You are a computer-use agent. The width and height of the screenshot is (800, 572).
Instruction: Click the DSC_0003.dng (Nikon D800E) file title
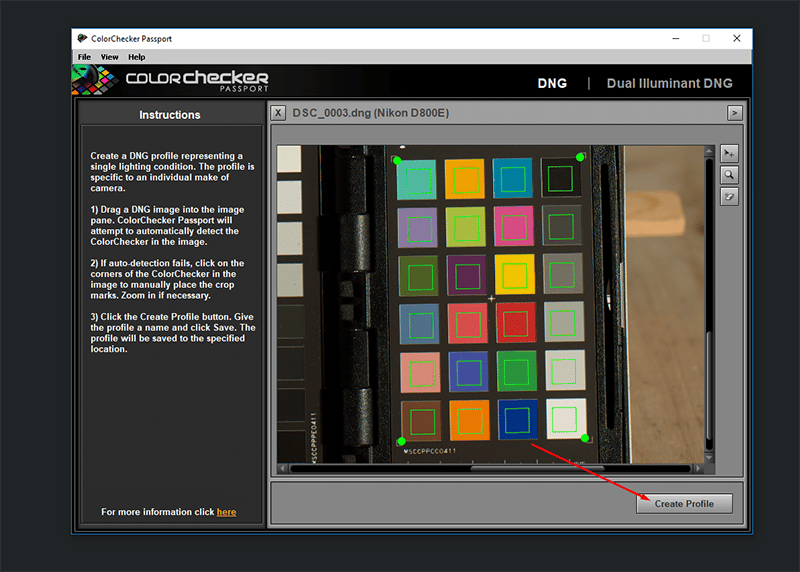370,113
